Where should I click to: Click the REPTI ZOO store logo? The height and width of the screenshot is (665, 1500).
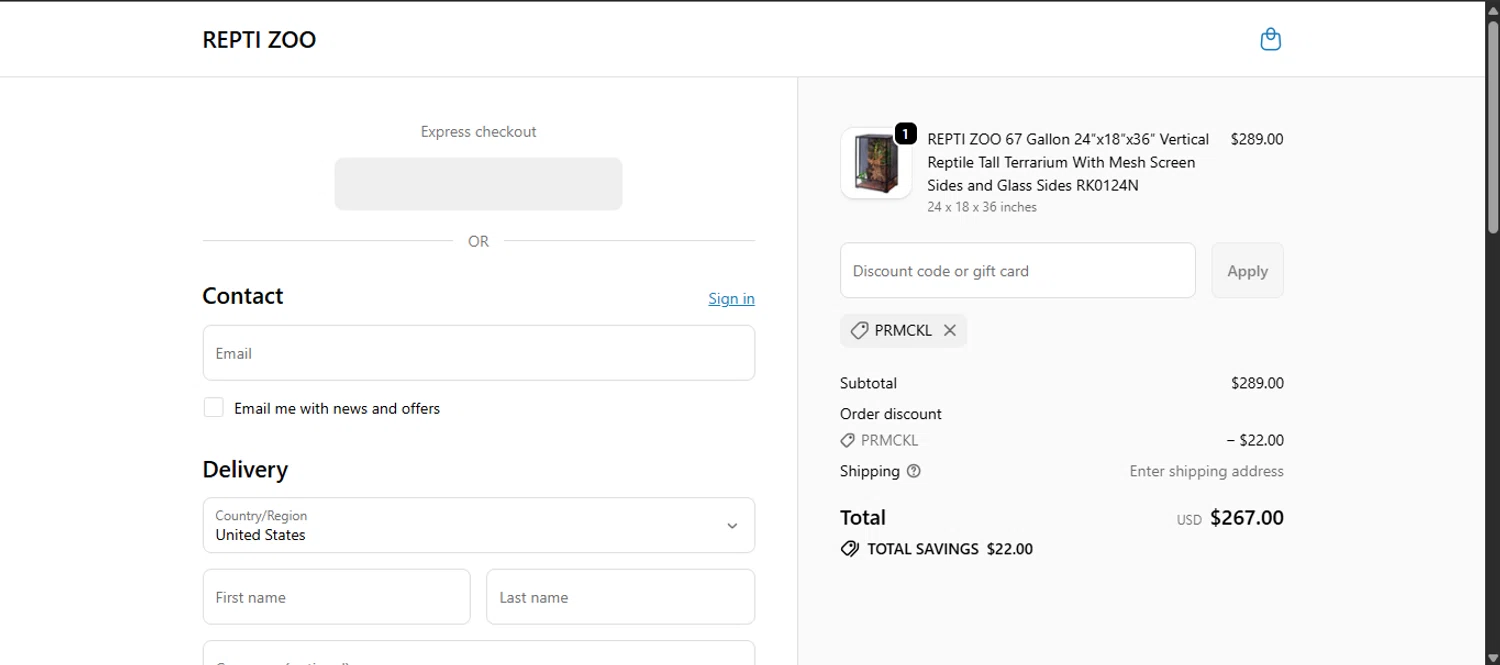[259, 40]
